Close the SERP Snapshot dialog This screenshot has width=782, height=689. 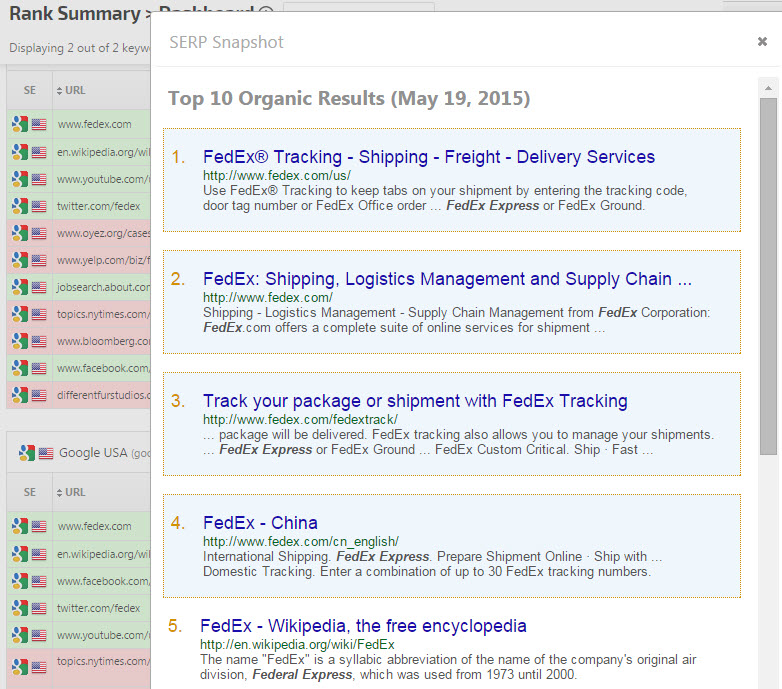[x=762, y=42]
